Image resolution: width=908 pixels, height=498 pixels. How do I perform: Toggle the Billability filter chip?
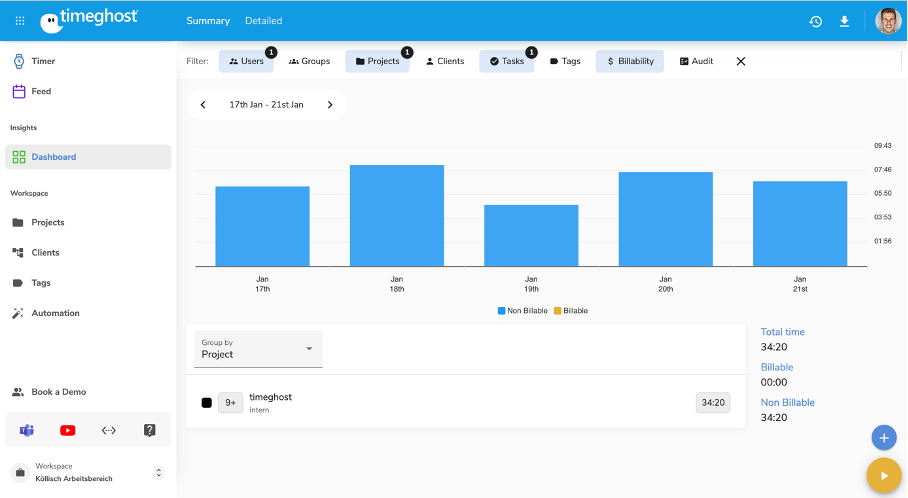(630, 61)
